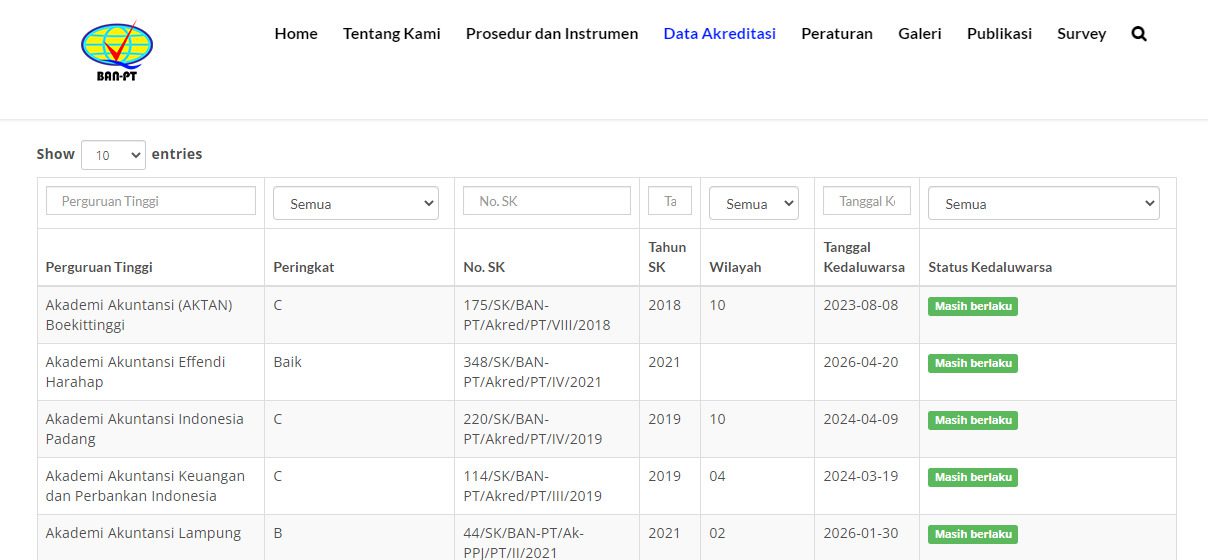Go to Tentang Kami menu
The width and height of the screenshot is (1208, 560).
(x=391, y=34)
